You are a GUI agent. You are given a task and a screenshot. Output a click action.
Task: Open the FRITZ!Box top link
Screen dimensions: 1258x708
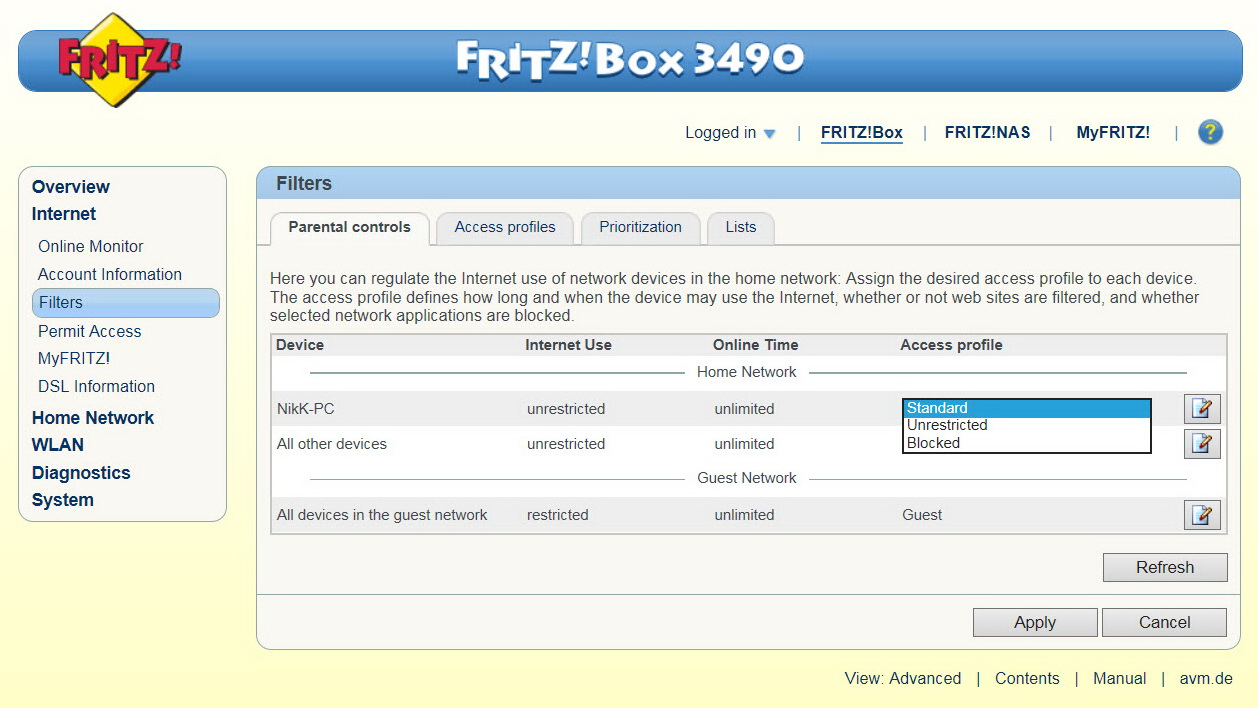[862, 133]
